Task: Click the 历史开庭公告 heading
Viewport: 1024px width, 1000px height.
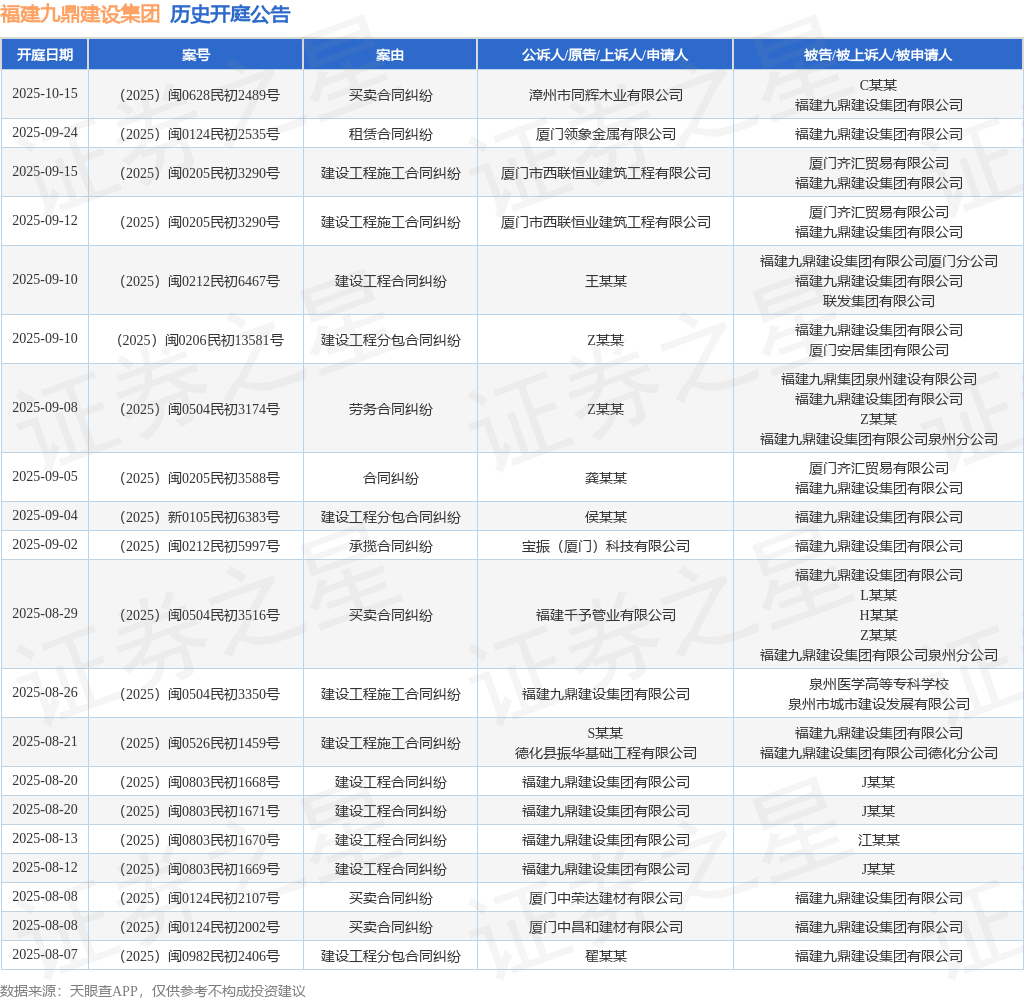Action: click(230, 14)
